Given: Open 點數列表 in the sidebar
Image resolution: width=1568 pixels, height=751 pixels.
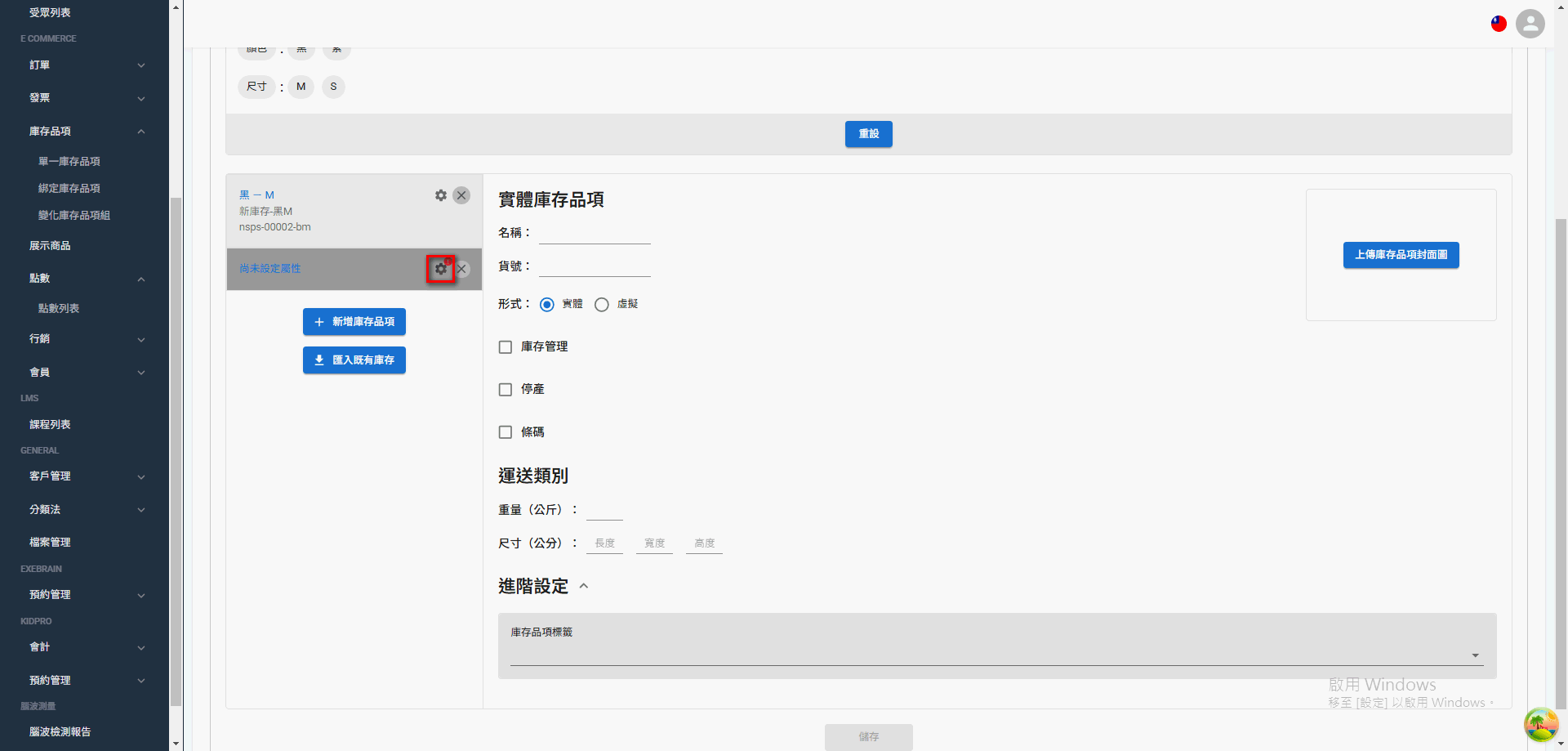Looking at the screenshot, I should pos(59,309).
